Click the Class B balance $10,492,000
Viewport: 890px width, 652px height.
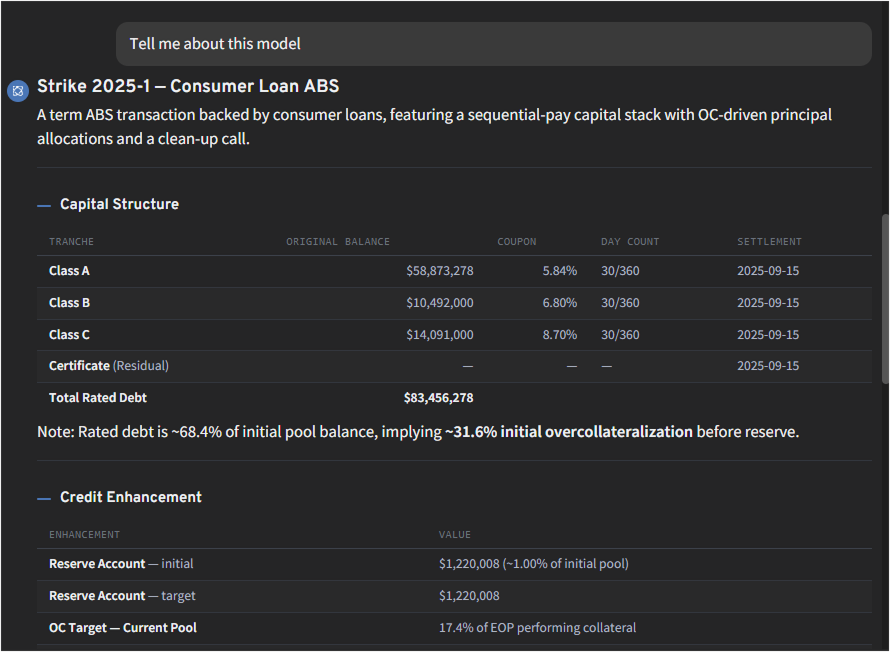click(440, 302)
